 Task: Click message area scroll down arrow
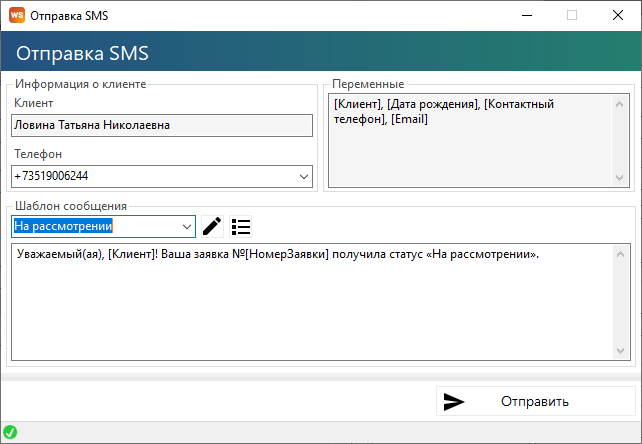coord(621,350)
